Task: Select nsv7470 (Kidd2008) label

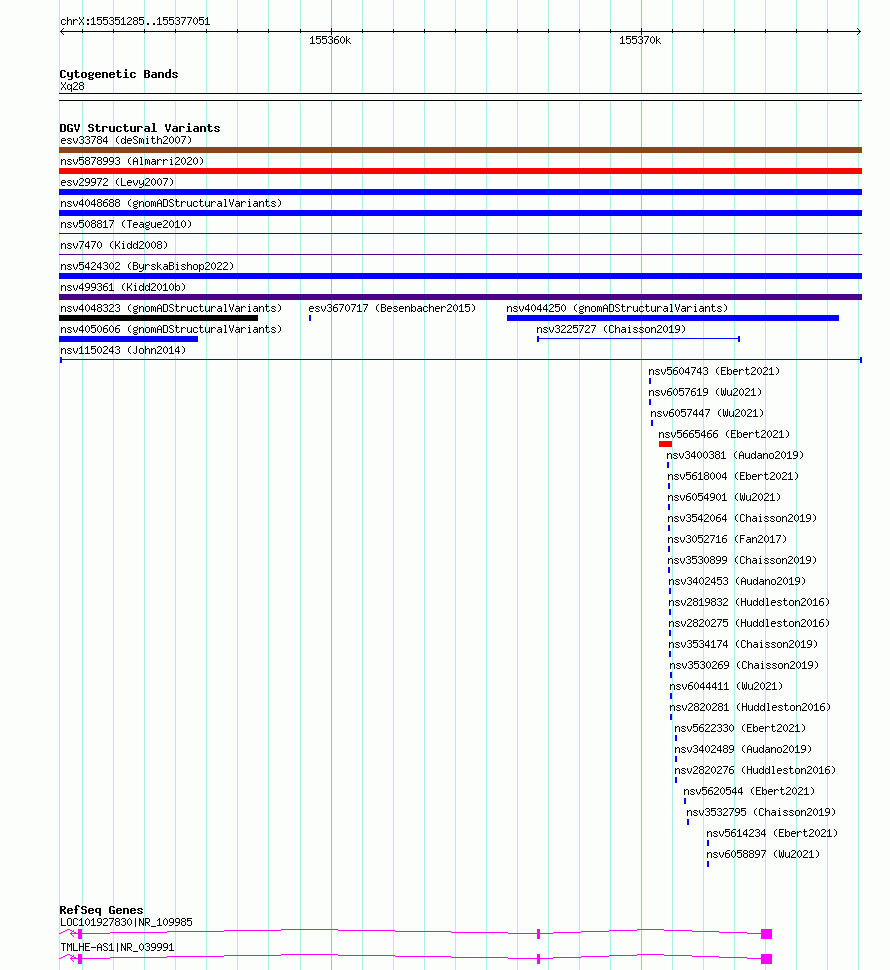Action: [x=114, y=246]
